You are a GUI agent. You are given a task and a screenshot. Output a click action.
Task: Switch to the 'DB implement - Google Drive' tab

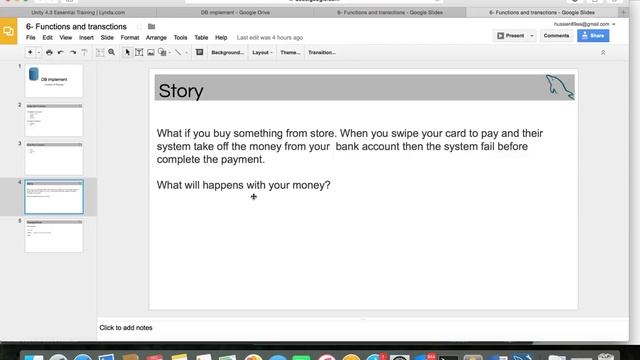[x=235, y=12]
